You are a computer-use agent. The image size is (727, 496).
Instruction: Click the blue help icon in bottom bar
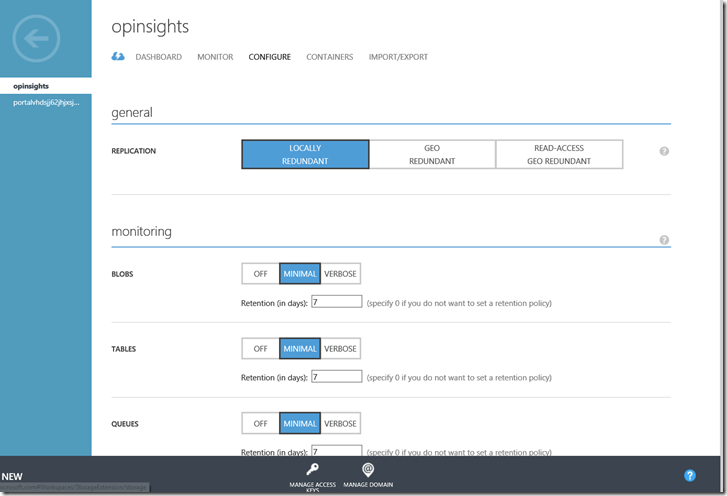[x=690, y=476]
